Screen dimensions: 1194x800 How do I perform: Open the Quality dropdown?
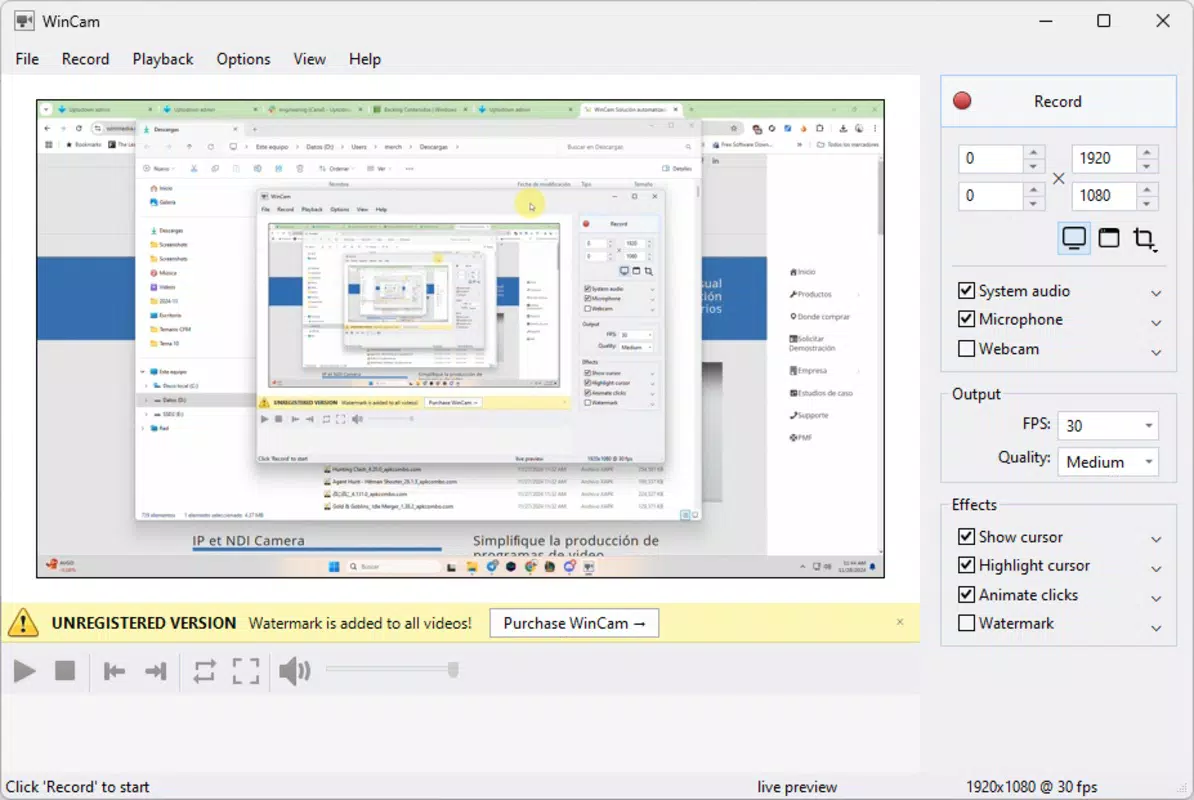coord(1108,462)
